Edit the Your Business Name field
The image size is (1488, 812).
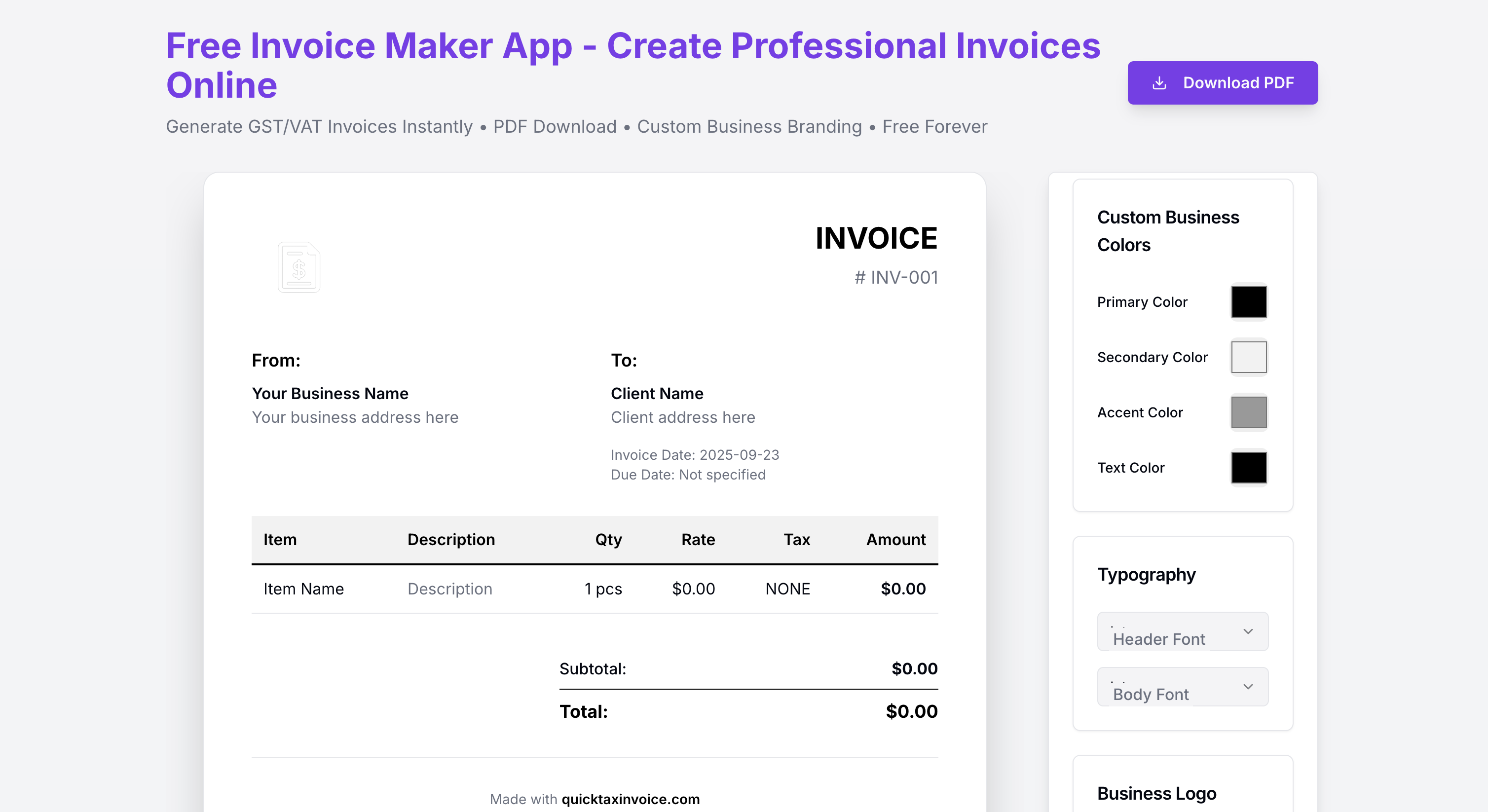coord(330,393)
